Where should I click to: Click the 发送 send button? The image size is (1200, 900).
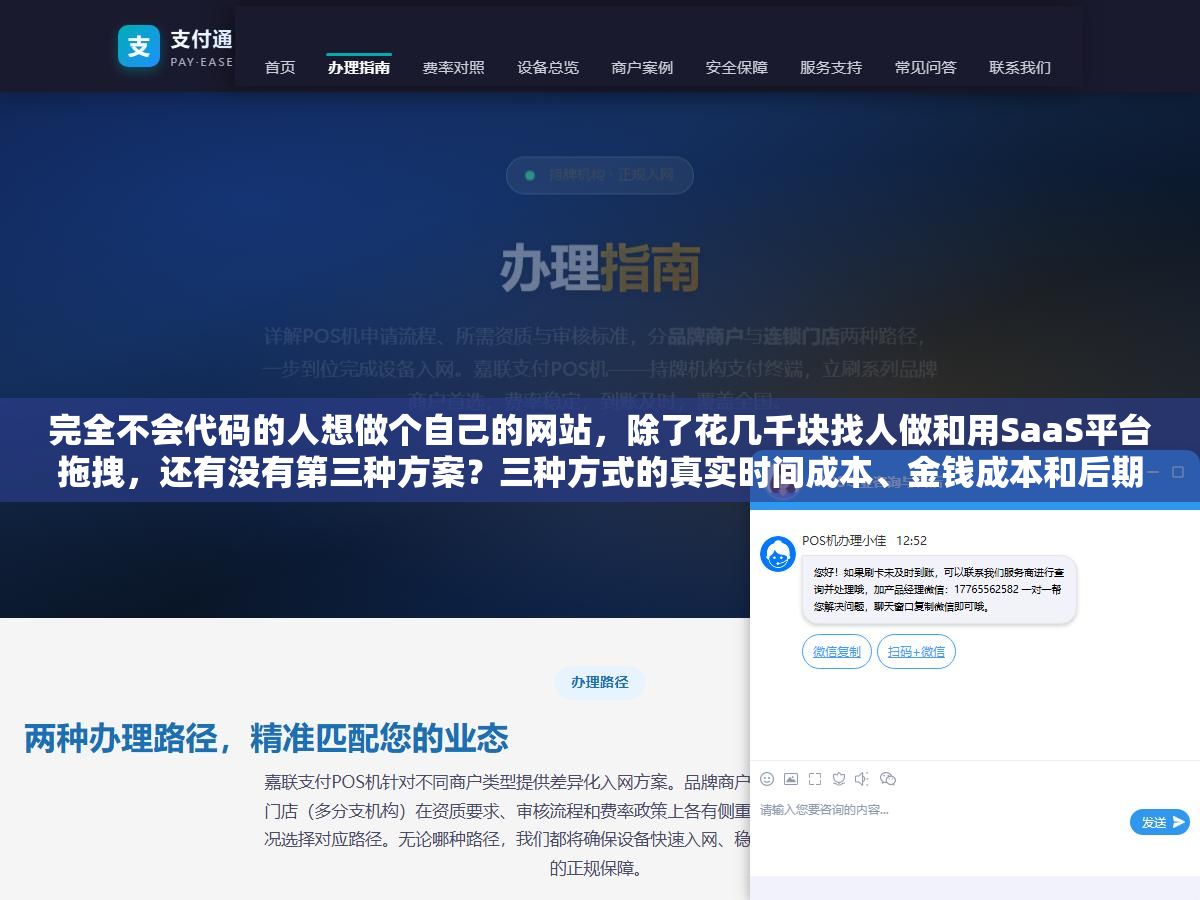coord(1160,822)
